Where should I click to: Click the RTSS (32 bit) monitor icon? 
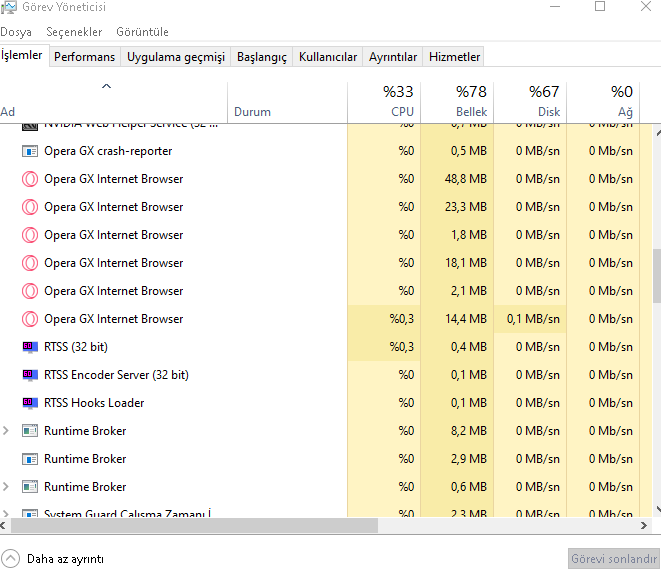[30, 347]
